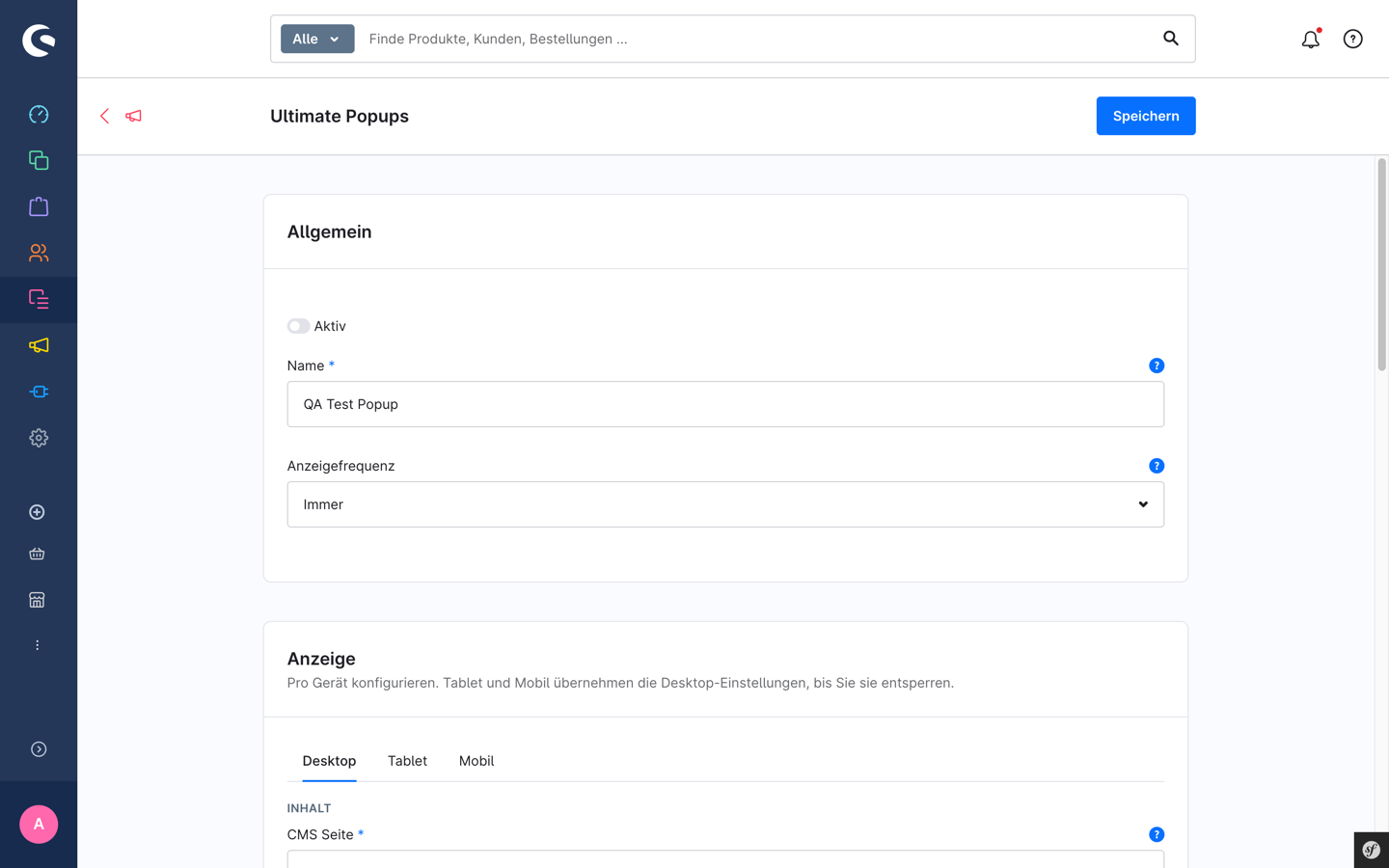Switch to the Mobil tab

click(477, 761)
